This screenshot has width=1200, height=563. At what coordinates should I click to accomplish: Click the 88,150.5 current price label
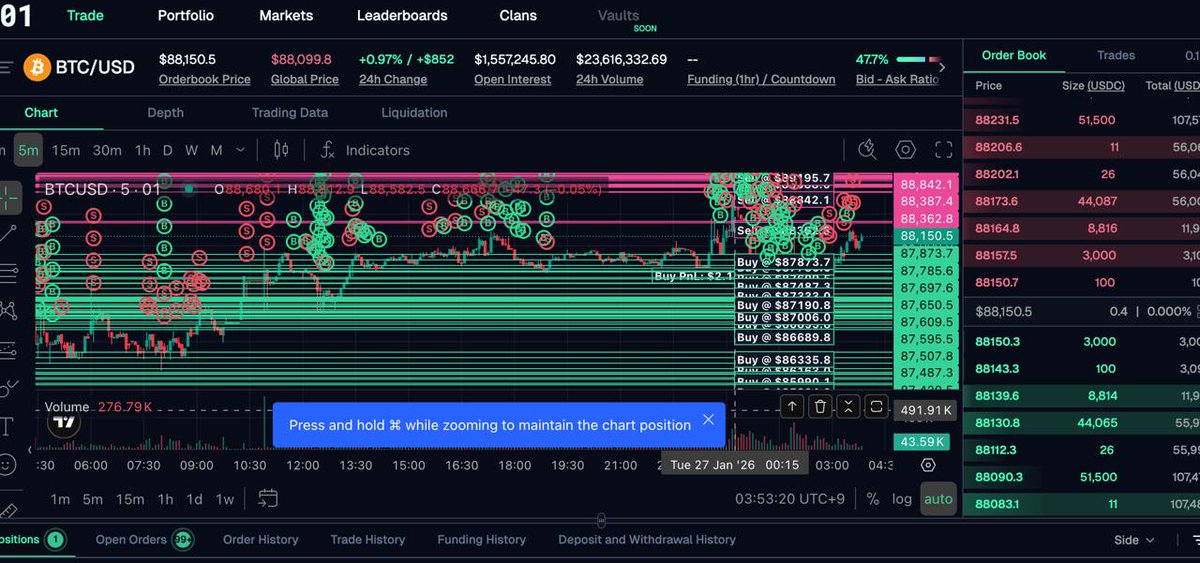tap(927, 236)
